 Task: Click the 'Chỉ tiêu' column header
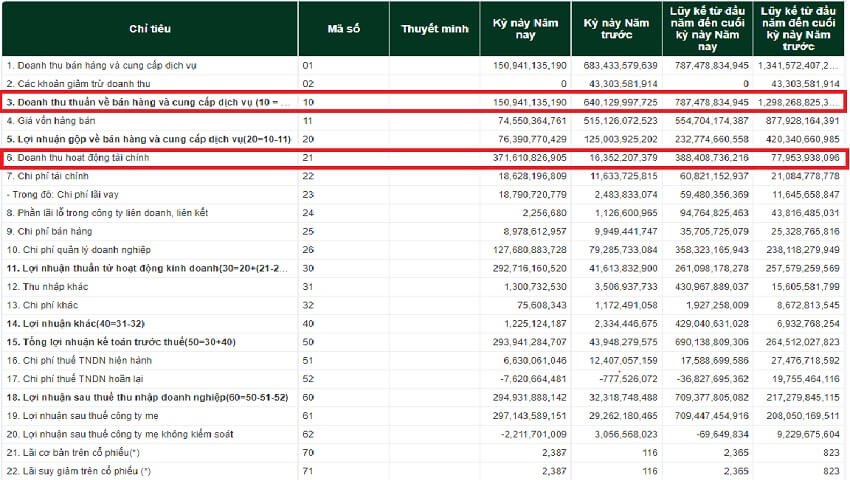pyautogui.click(x=150, y=29)
